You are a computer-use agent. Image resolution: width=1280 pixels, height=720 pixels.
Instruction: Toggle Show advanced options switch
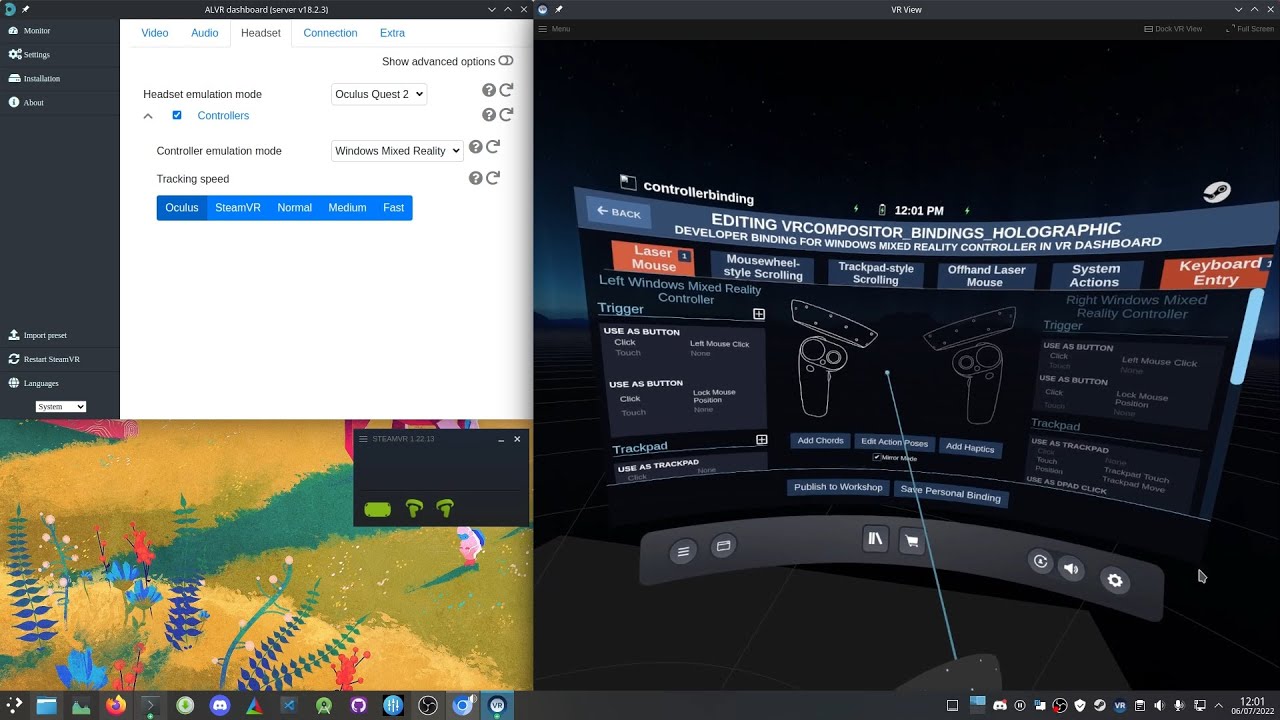[506, 61]
